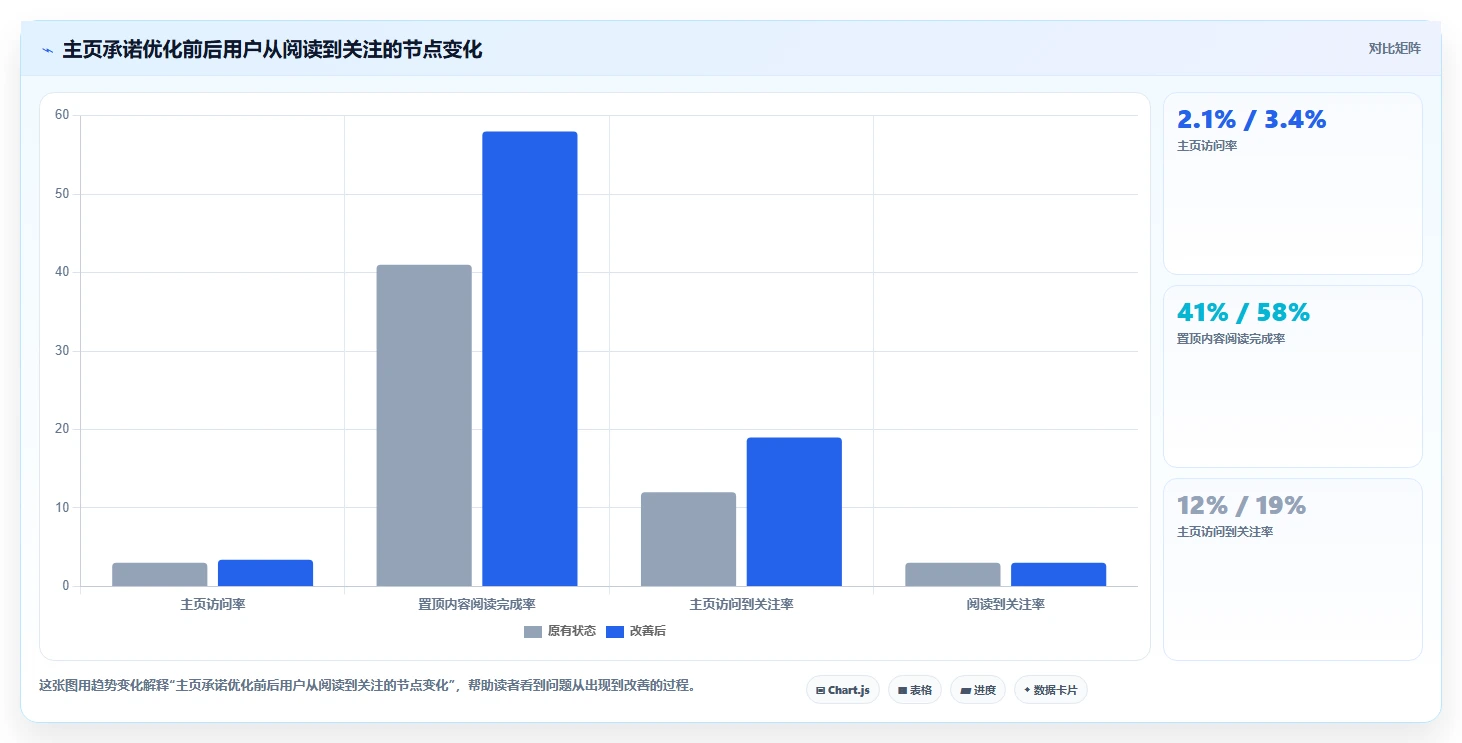Screen dimensions: 1462x743
Task: Click the 对比矩阵 label in the header
Action: point(1394,48)
